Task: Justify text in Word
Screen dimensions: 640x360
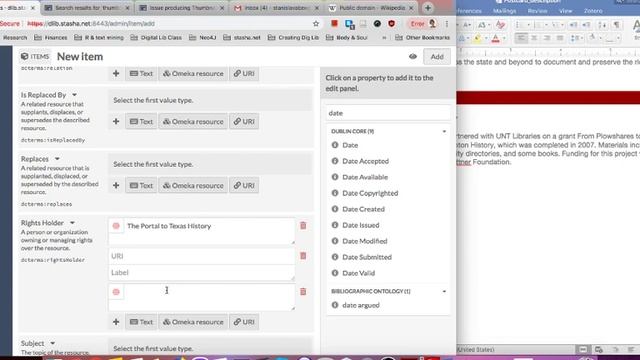Action: (560, 38)
